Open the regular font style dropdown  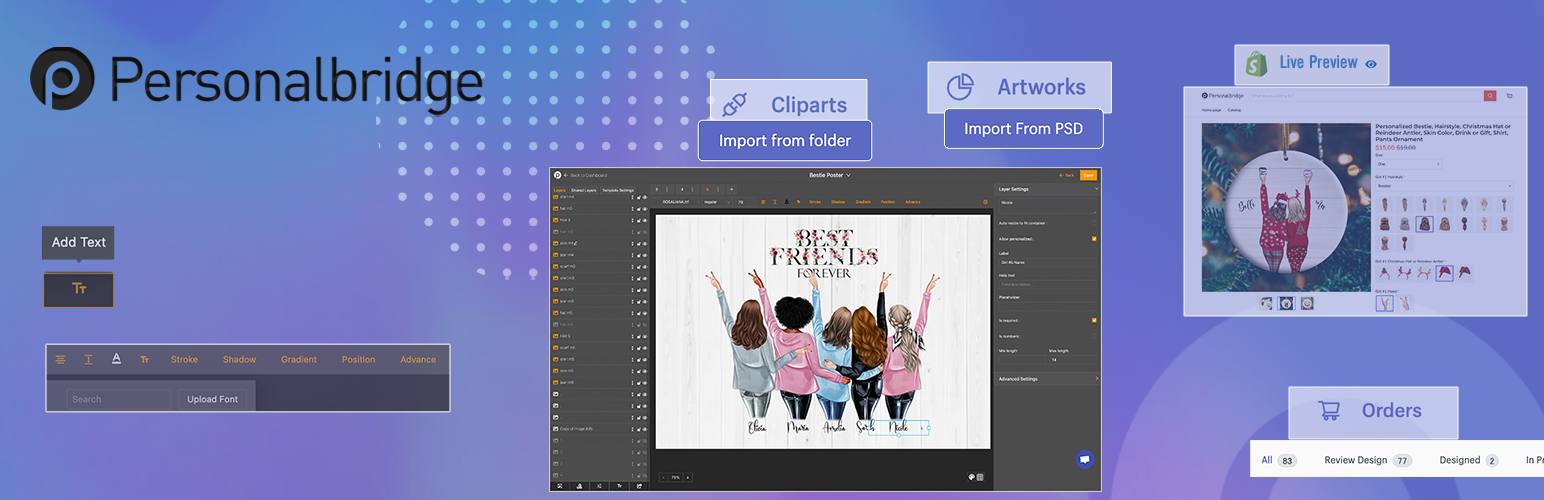[716, 202]
